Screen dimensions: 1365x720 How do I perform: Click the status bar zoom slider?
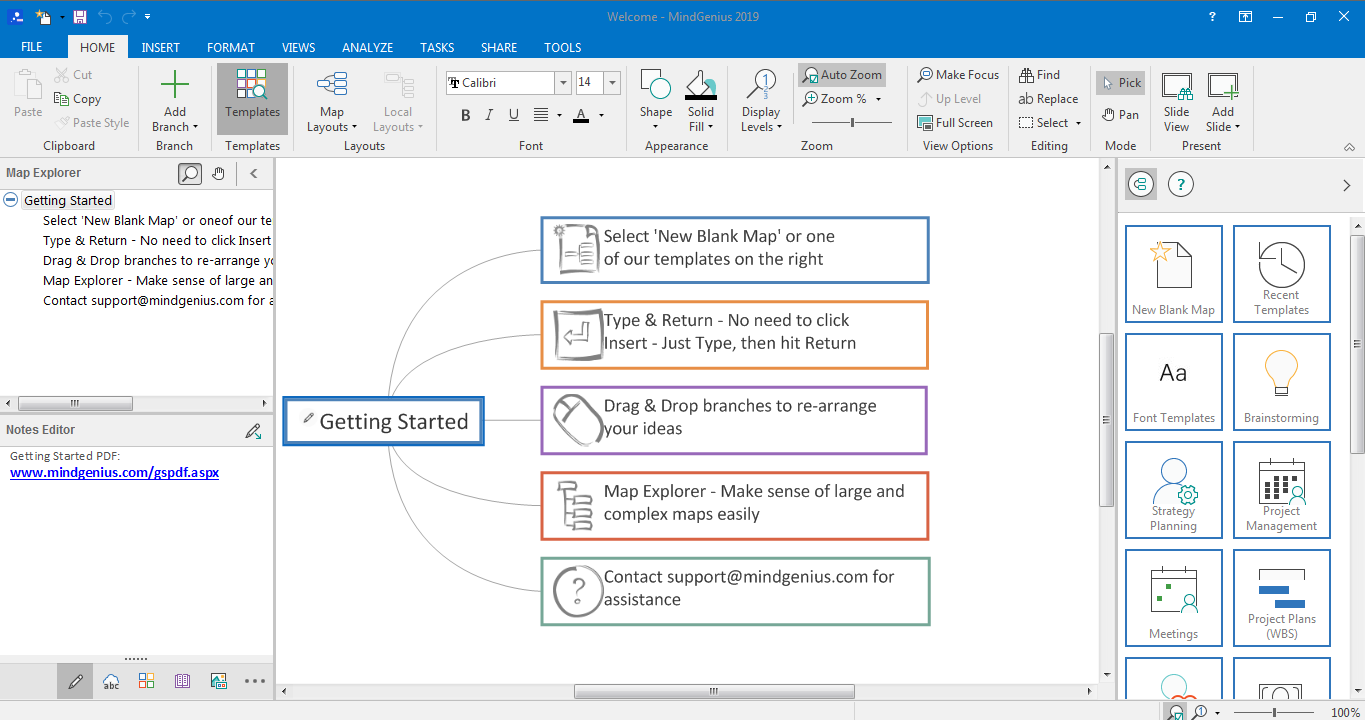click(1274, 712)
